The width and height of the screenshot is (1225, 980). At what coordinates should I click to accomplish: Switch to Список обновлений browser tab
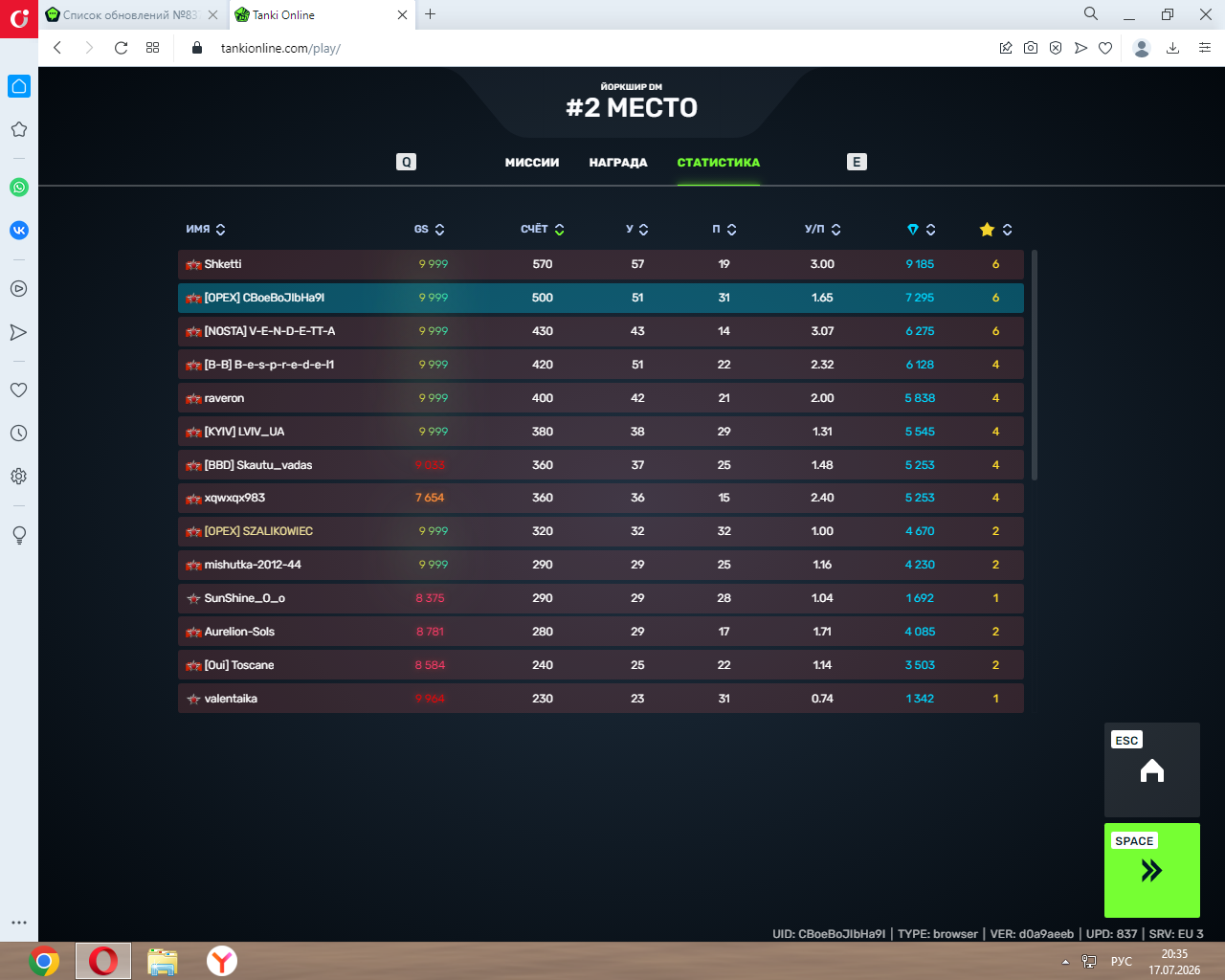(130, 14)
